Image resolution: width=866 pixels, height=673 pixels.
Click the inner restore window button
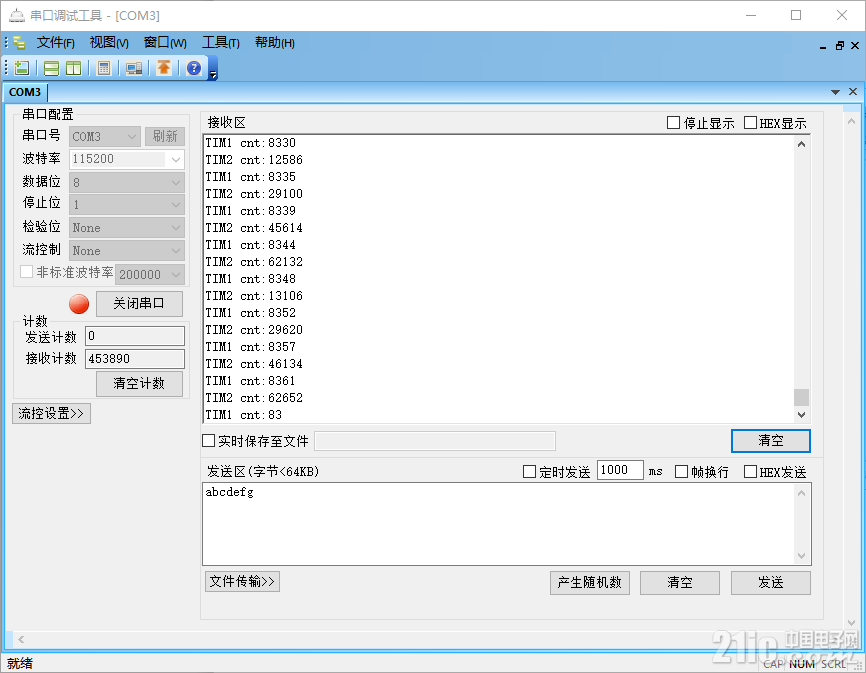coord(839,46)
